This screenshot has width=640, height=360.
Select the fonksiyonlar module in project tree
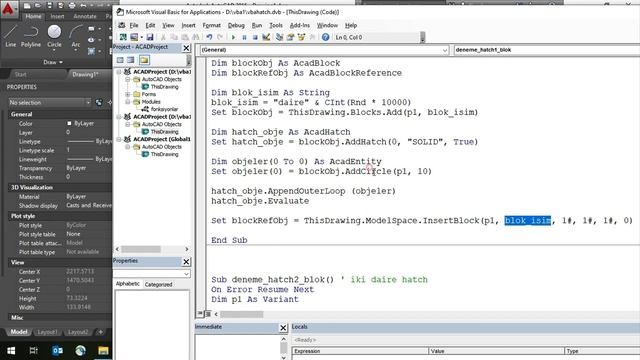(x=164, y=109)
